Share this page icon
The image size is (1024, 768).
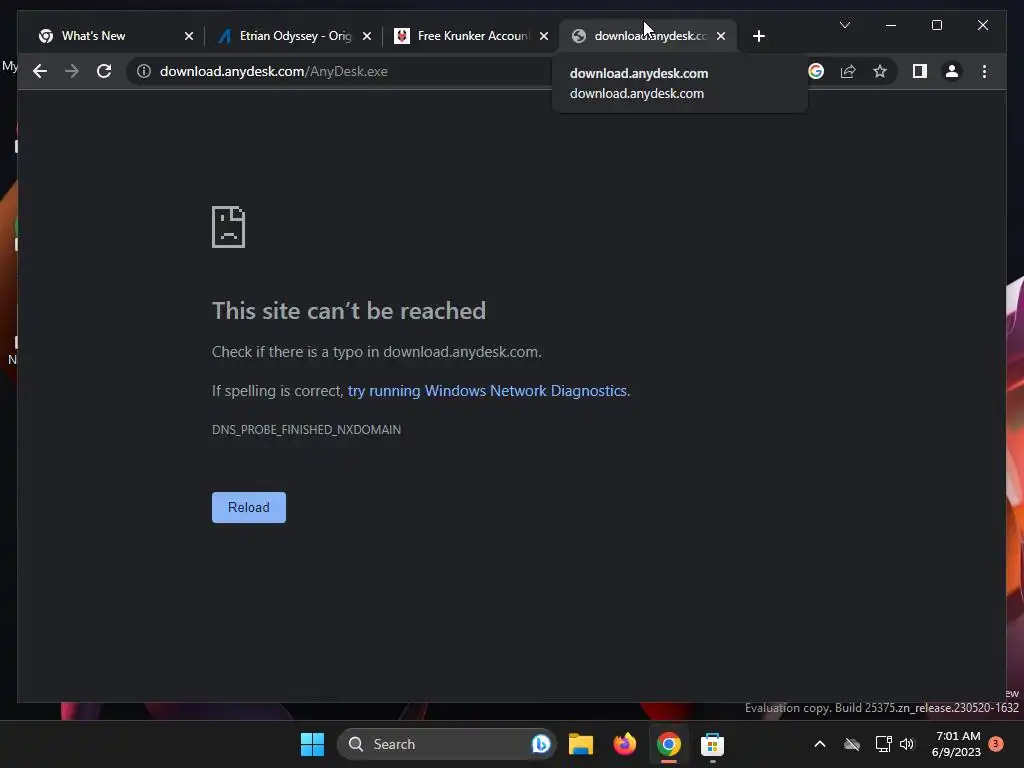pyautogui.click(x=848, y=71)
